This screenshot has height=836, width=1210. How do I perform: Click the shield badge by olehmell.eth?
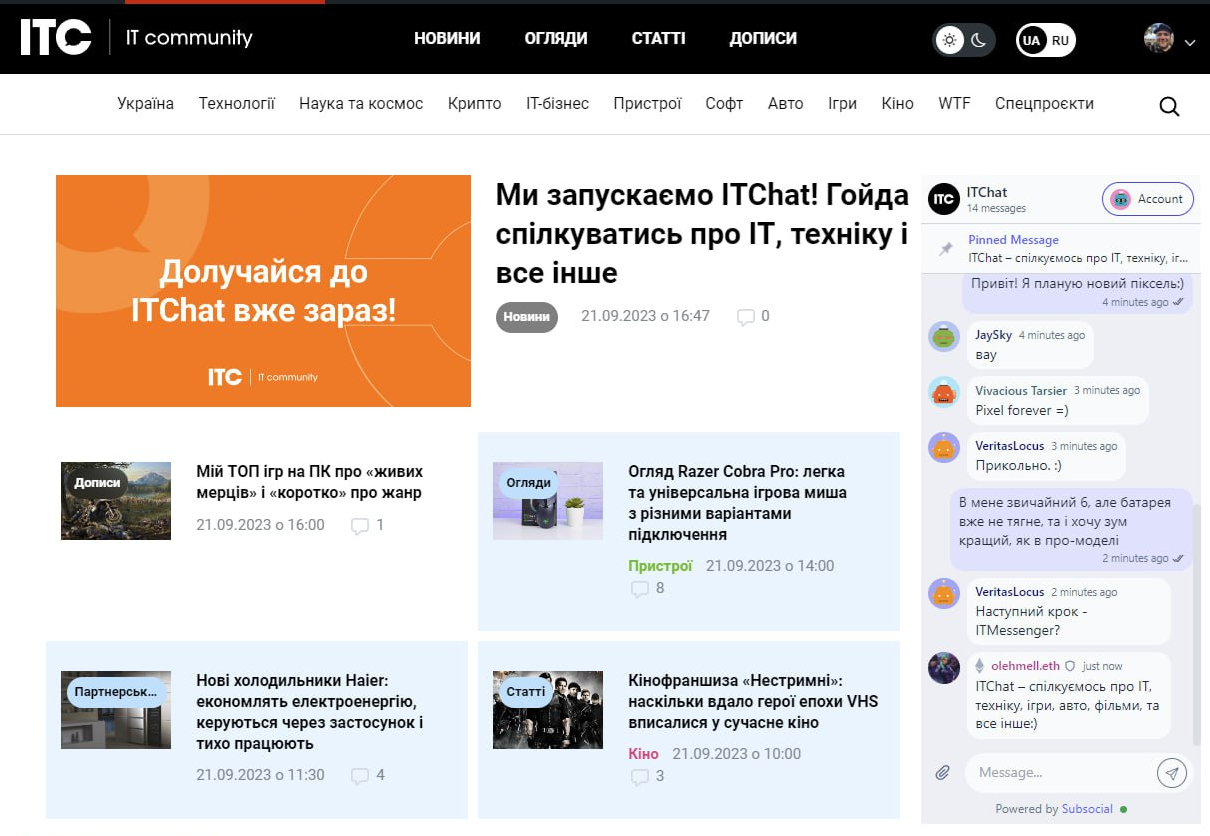point(1069,666)
